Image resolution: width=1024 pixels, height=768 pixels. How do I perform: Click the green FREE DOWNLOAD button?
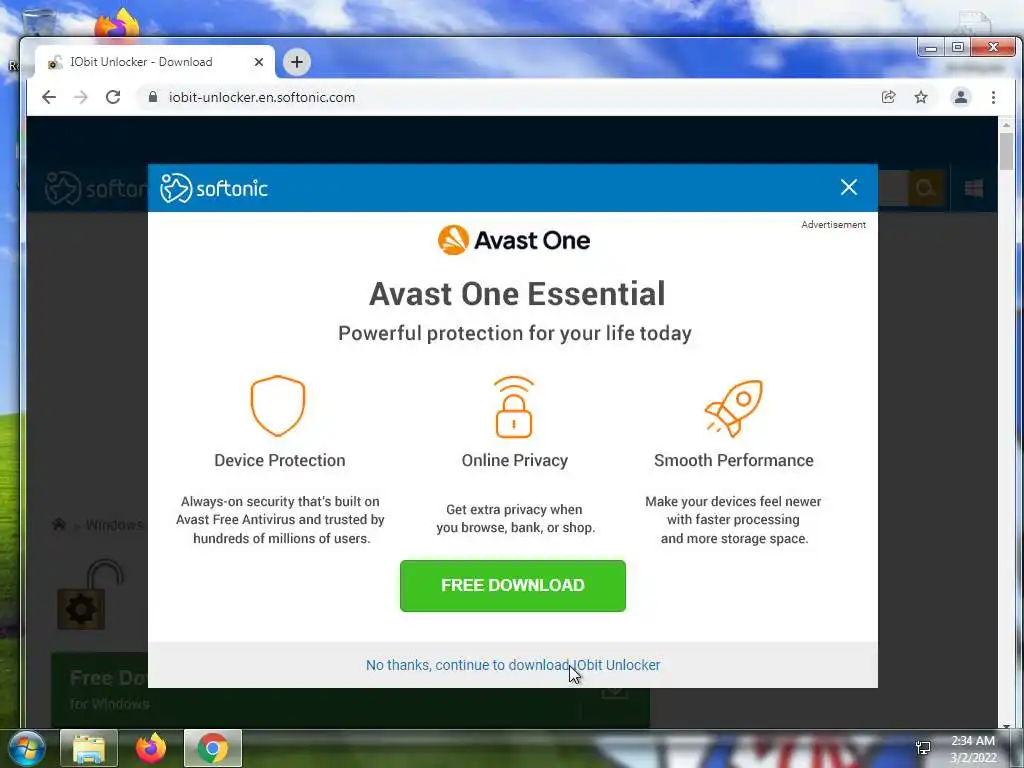pos(513,586)
